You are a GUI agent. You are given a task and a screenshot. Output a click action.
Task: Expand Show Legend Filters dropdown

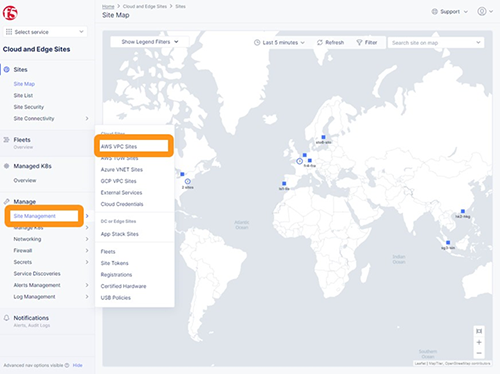tap(150, 42)
